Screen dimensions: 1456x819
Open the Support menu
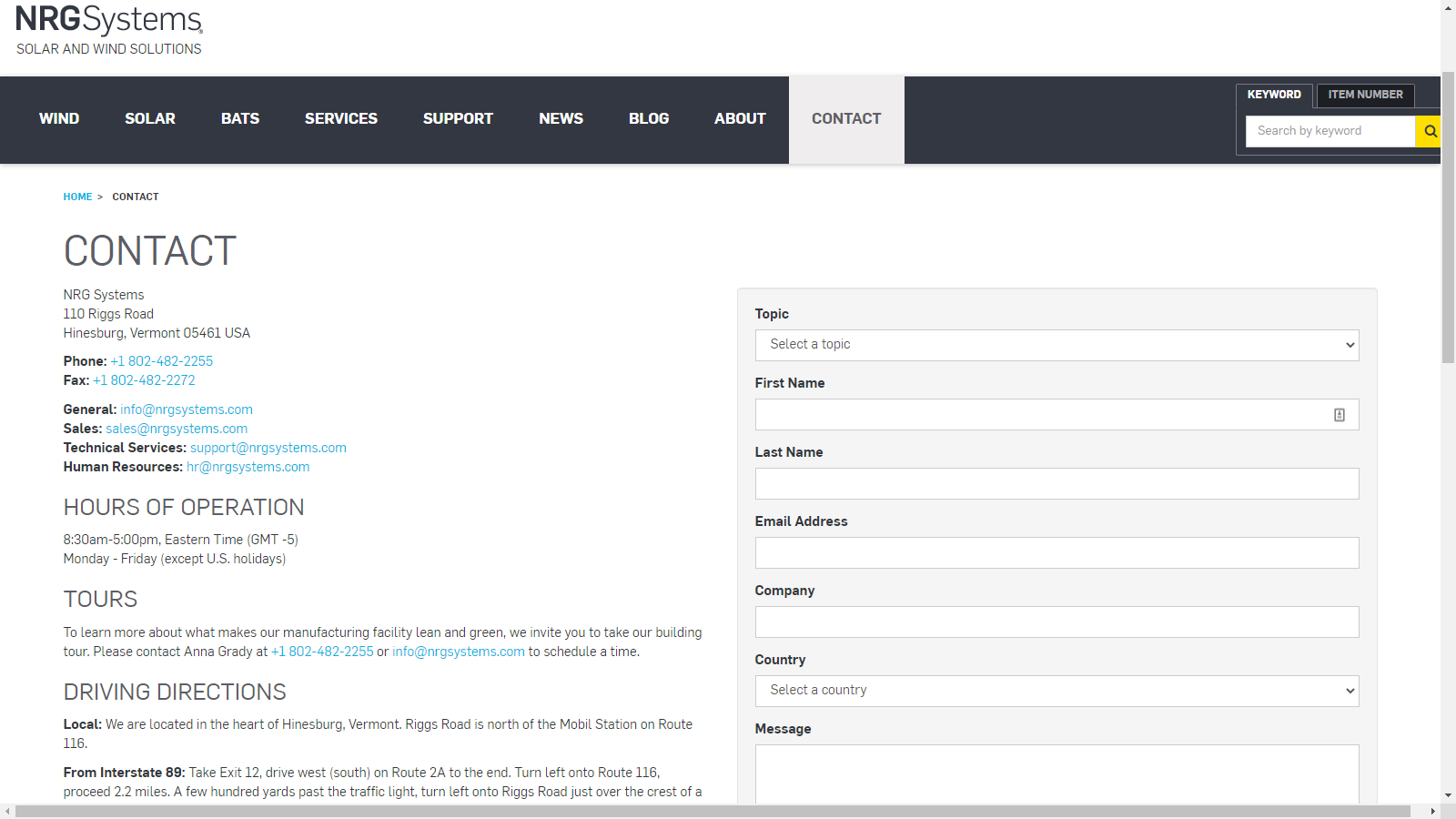tap(458, 119)
